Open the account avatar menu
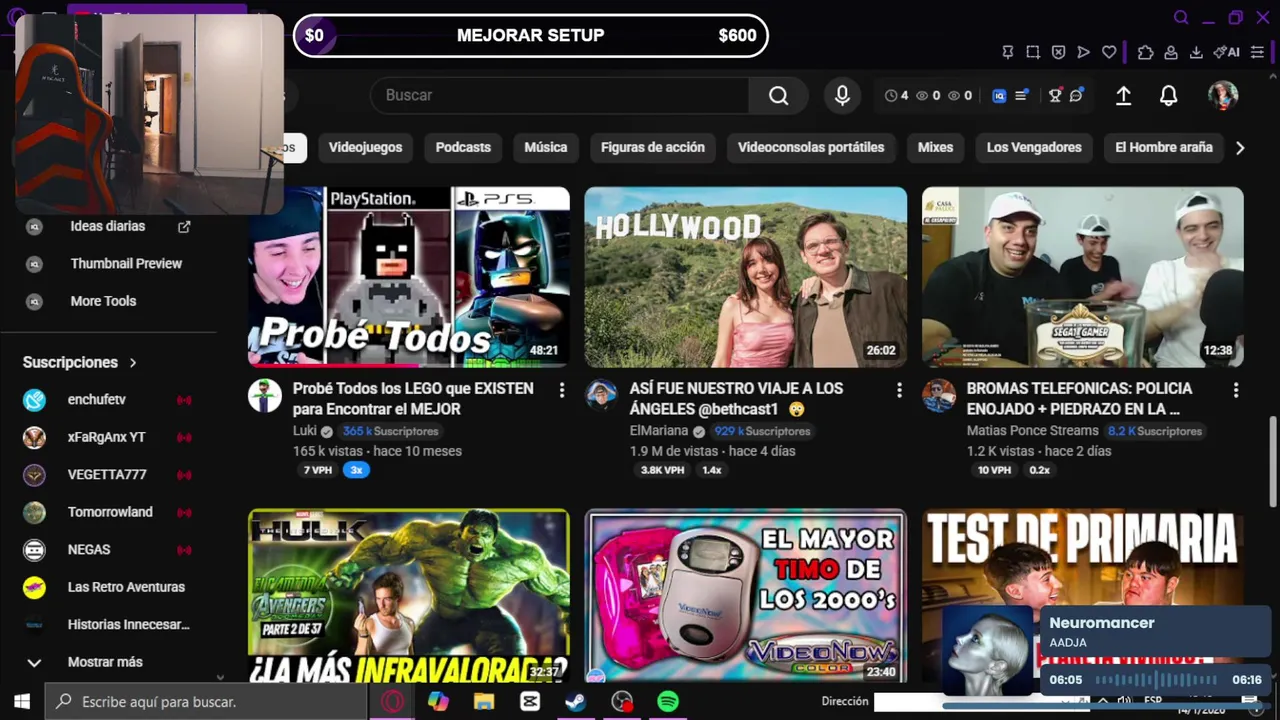Screen dimensions: 1280x720 1223,95
